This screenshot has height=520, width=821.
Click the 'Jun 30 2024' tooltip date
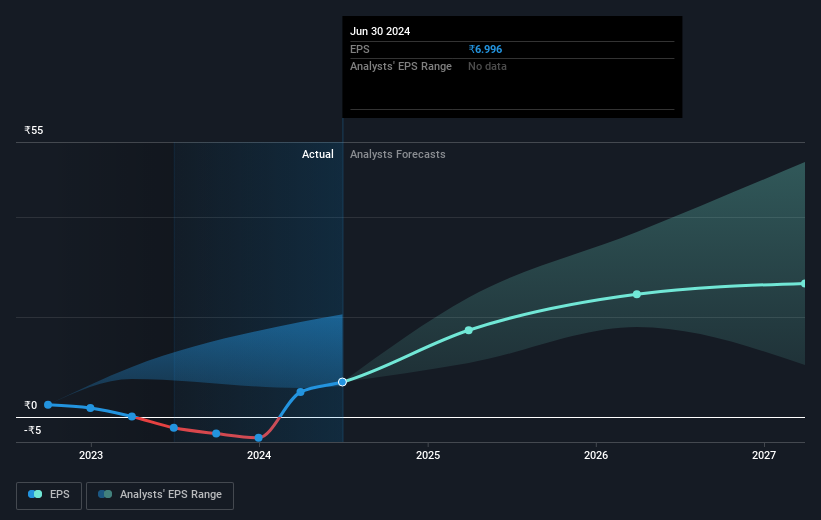380,31
